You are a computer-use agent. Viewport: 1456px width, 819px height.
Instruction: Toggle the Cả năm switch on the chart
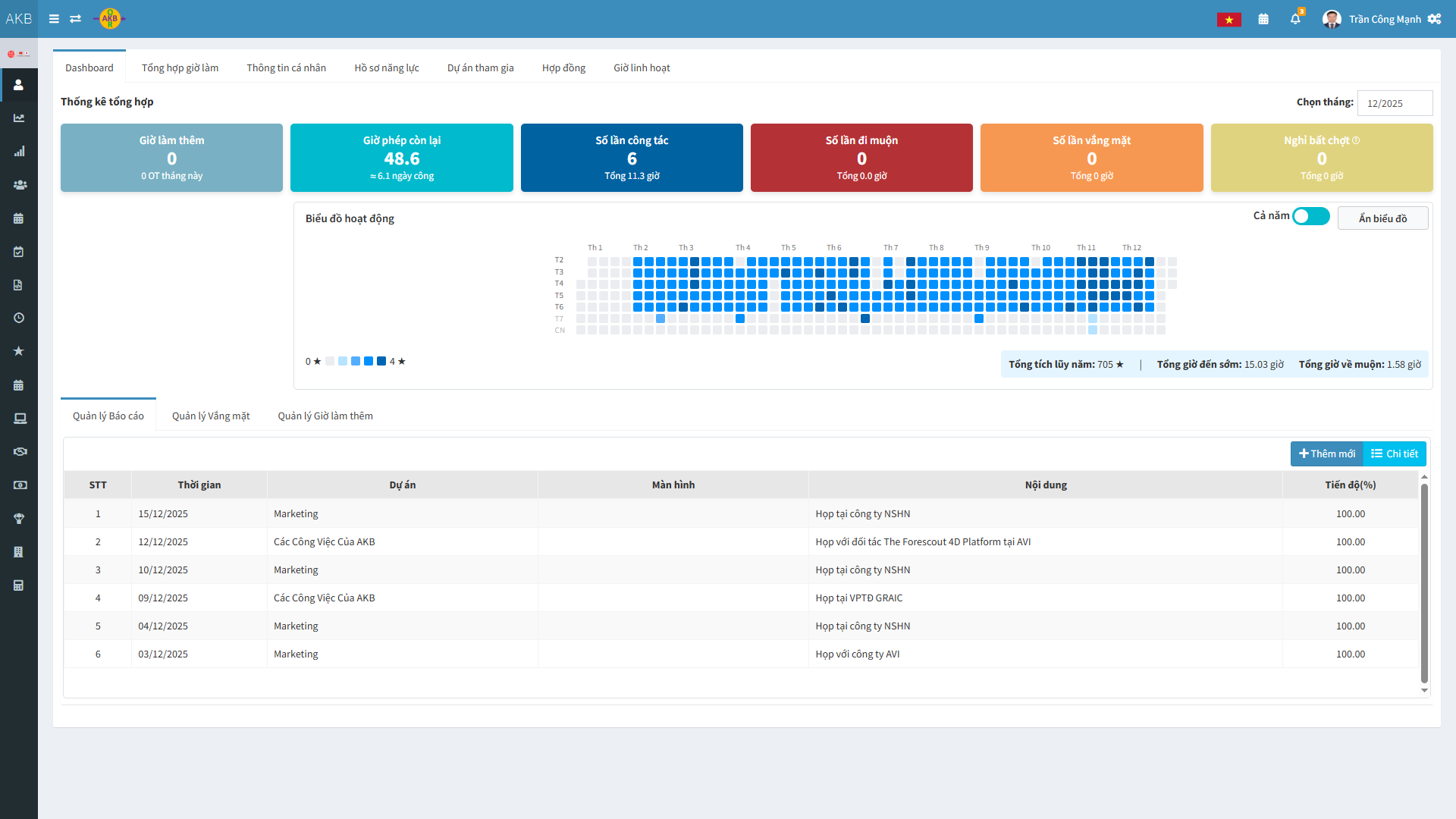pos(1310,216)
